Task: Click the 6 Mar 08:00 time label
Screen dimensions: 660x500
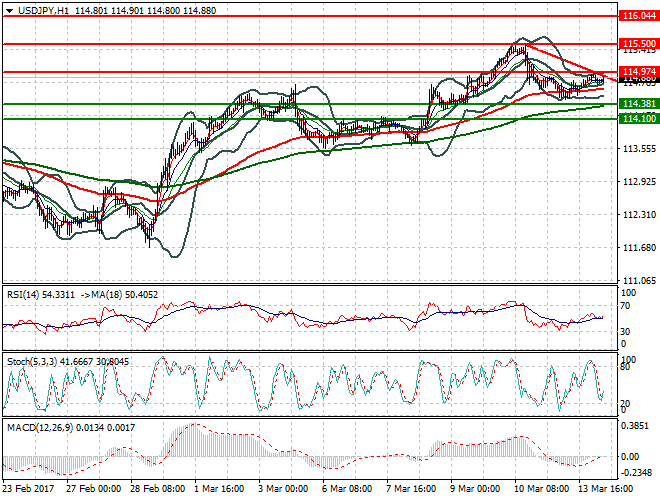Action: click(347, 489)
